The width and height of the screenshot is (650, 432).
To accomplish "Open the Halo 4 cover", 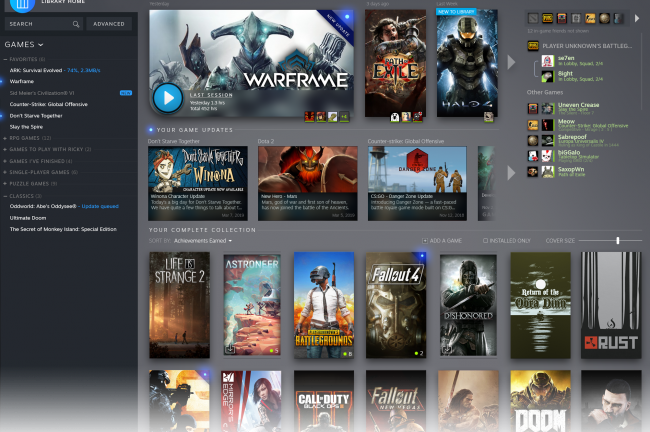I will (467, 63).
